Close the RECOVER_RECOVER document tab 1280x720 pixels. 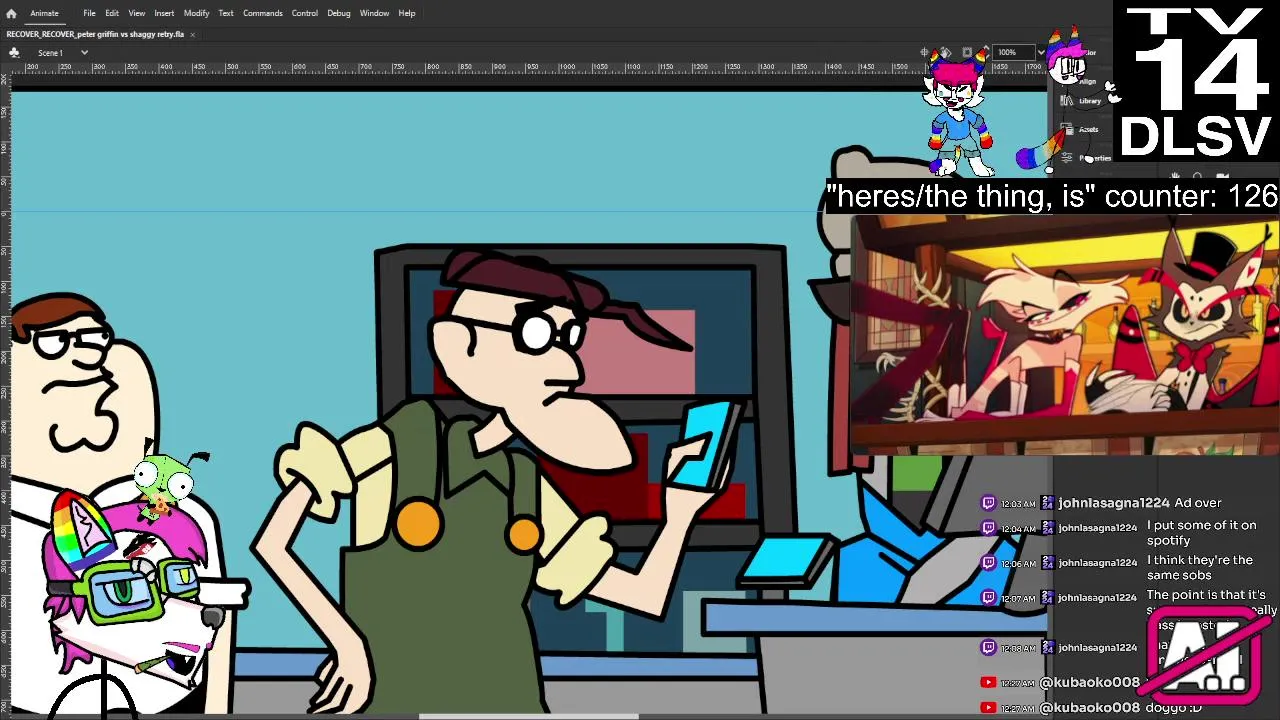pos(192,34)
